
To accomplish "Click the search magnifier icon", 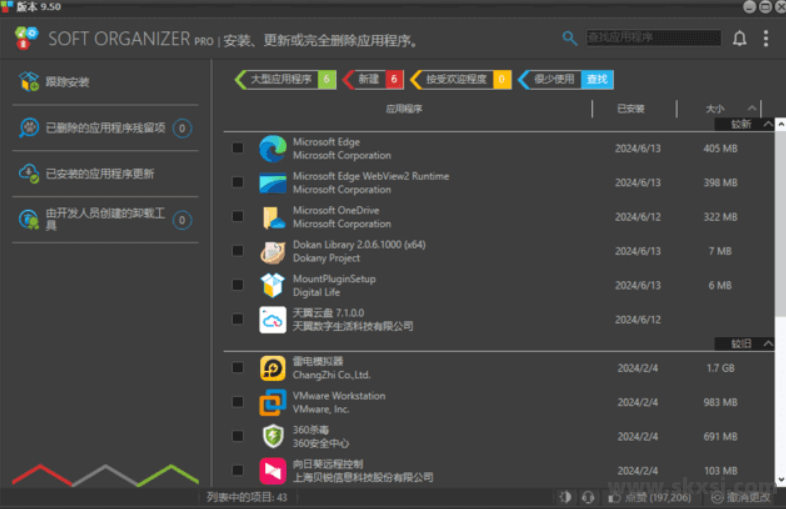I will 570,38.
